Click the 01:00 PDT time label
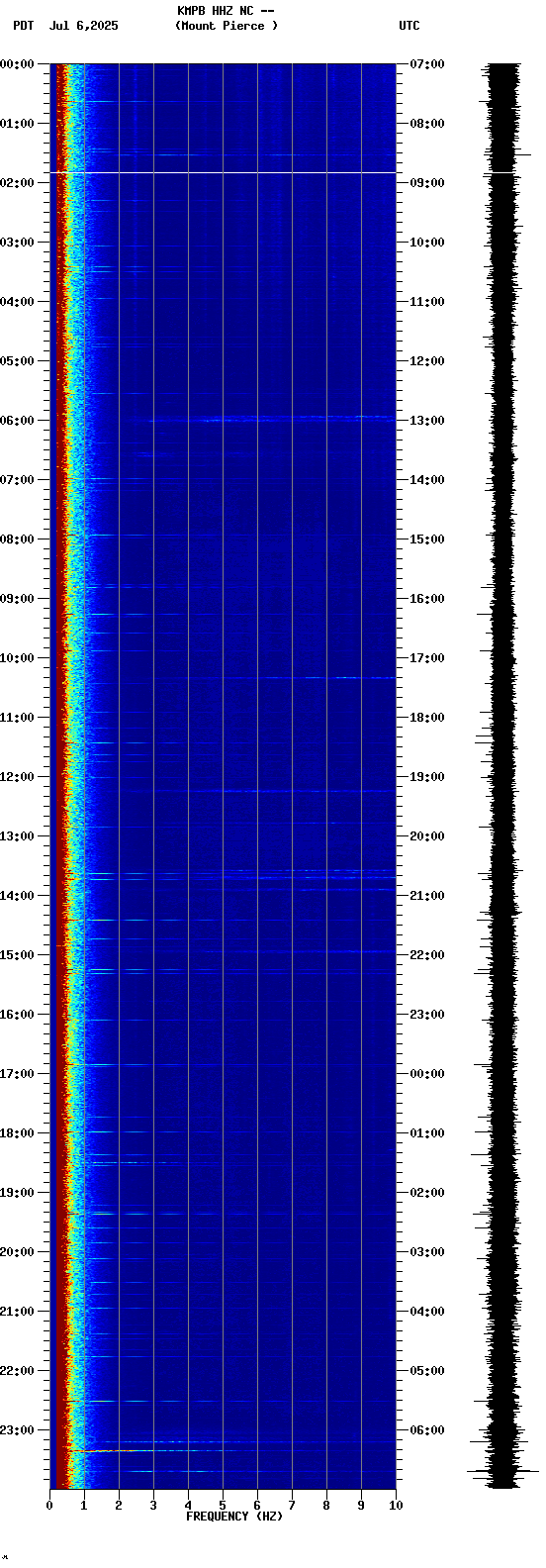546x1568 pixels. (17, 124)
